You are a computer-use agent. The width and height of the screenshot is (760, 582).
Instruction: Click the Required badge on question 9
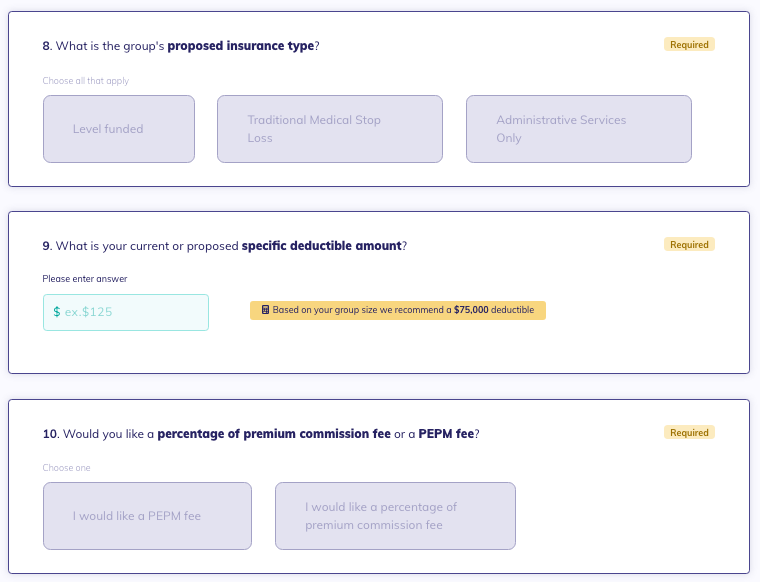click(x=689, y=245)
